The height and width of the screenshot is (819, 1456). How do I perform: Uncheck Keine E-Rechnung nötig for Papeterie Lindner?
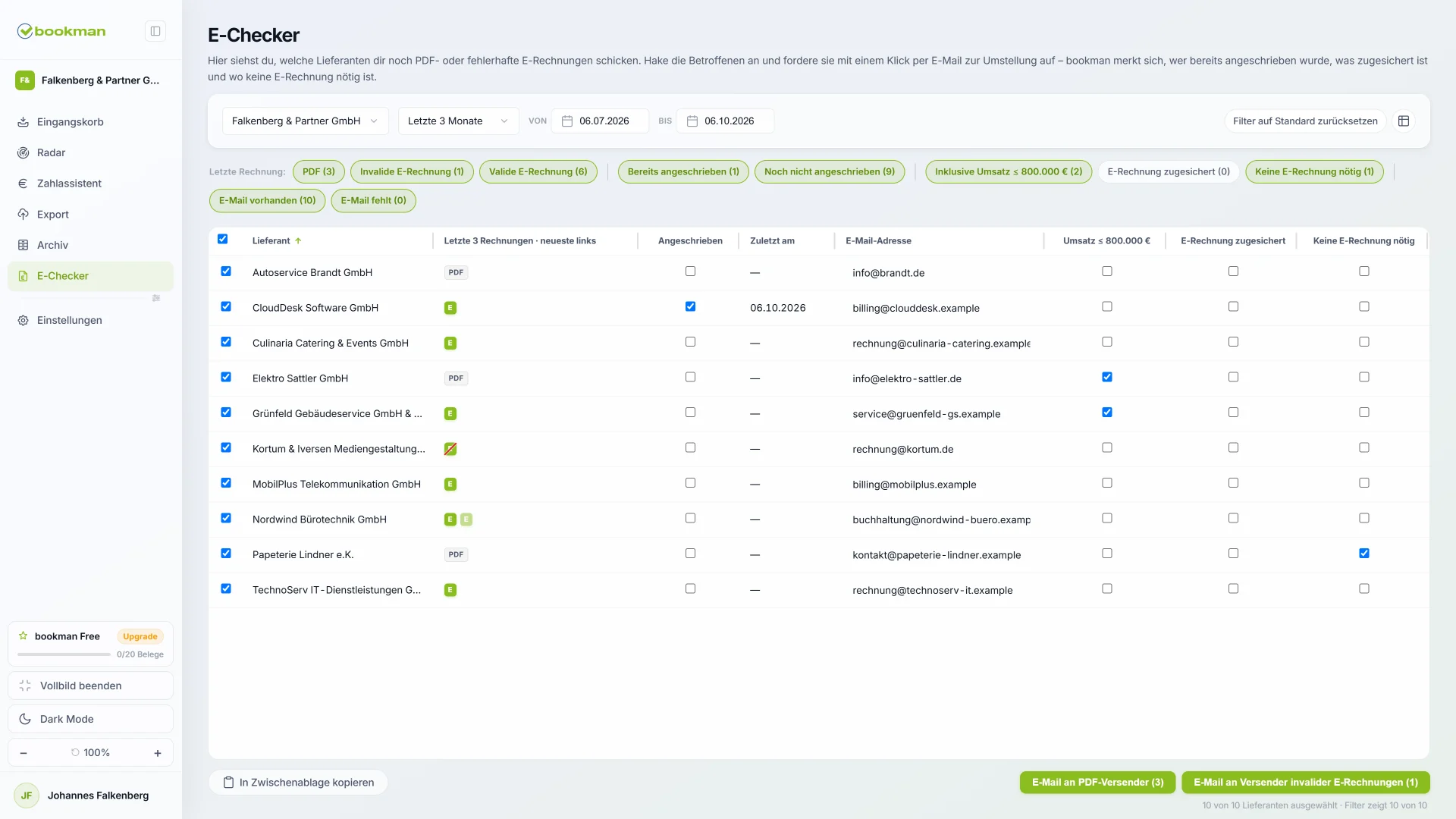1364,554
